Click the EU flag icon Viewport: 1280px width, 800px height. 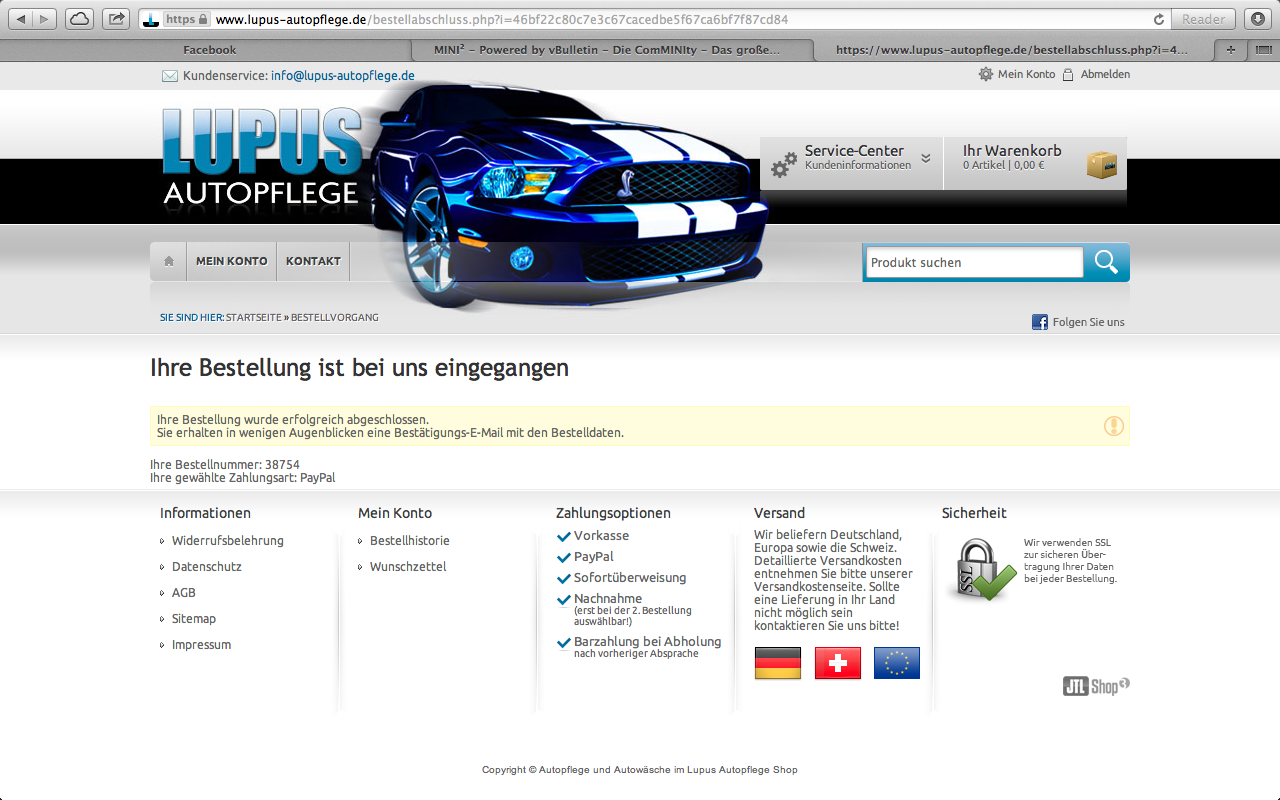897,663
